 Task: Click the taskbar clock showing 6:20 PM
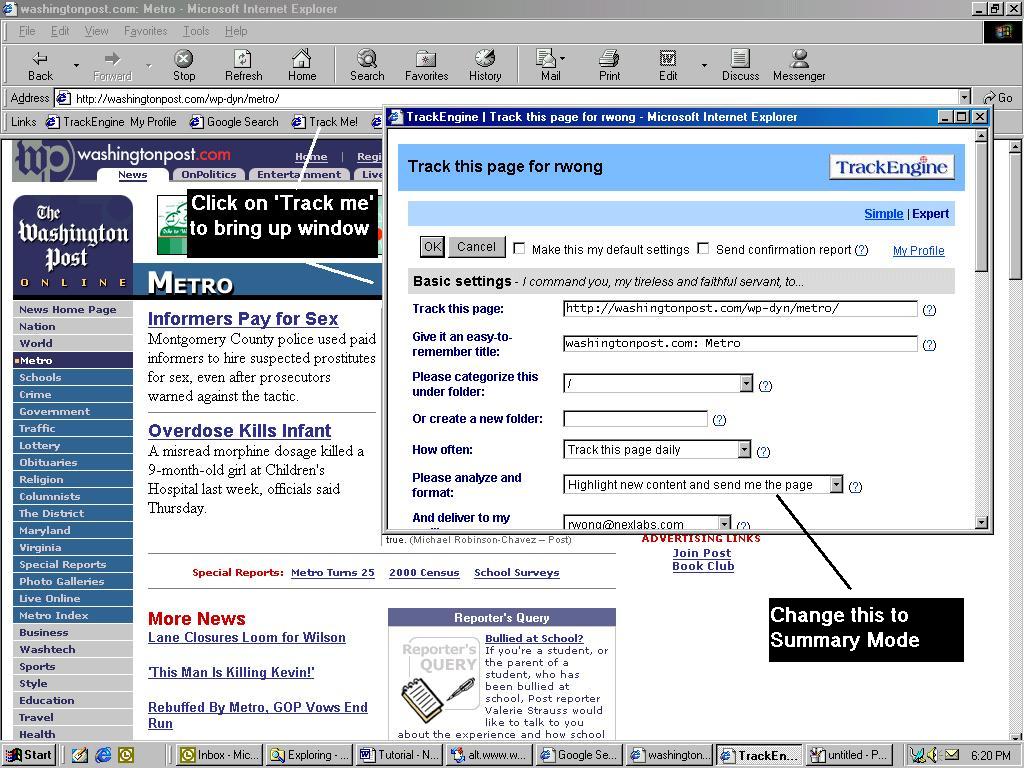(x=990, y=756)
